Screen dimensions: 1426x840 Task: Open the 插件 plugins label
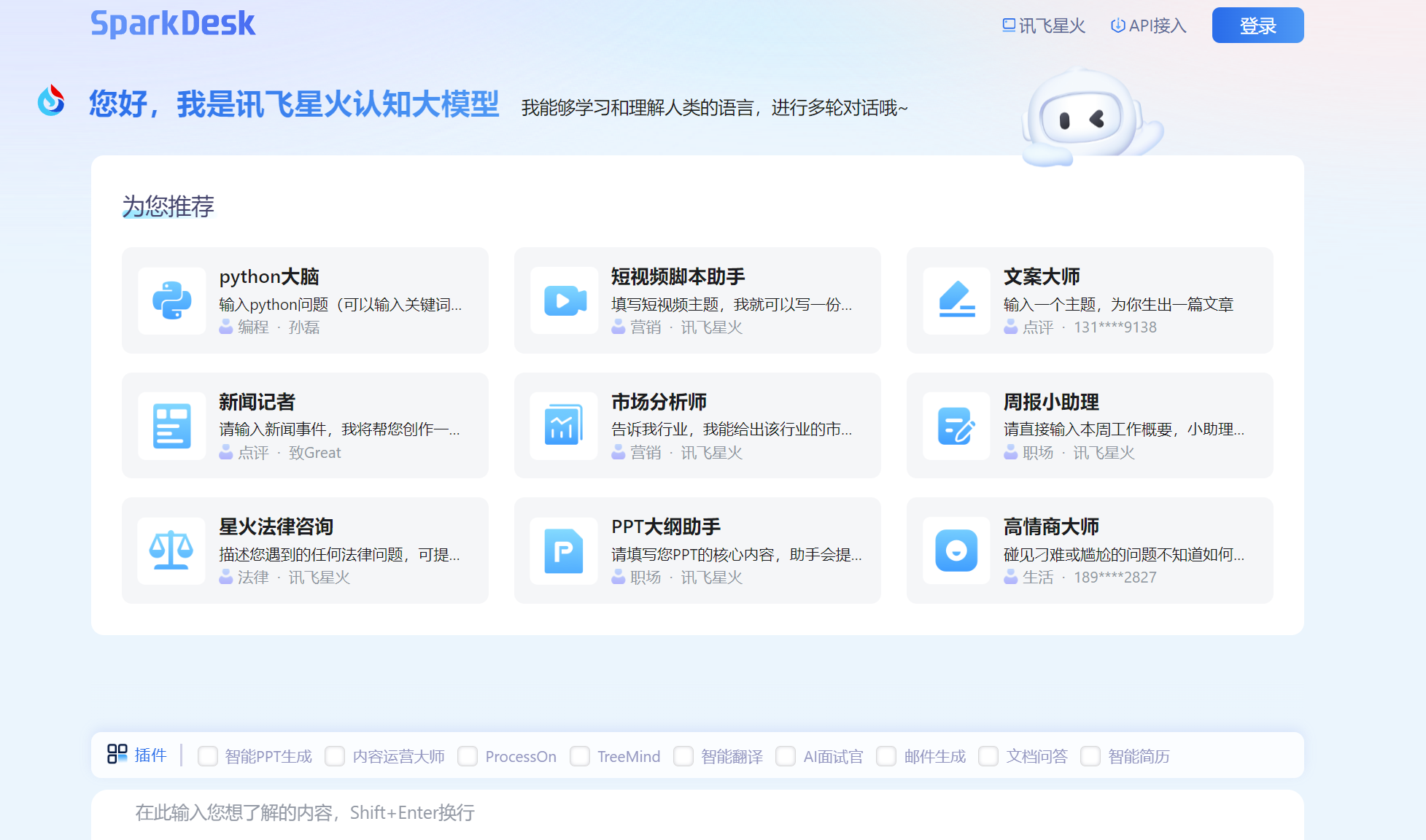point(150,755)
